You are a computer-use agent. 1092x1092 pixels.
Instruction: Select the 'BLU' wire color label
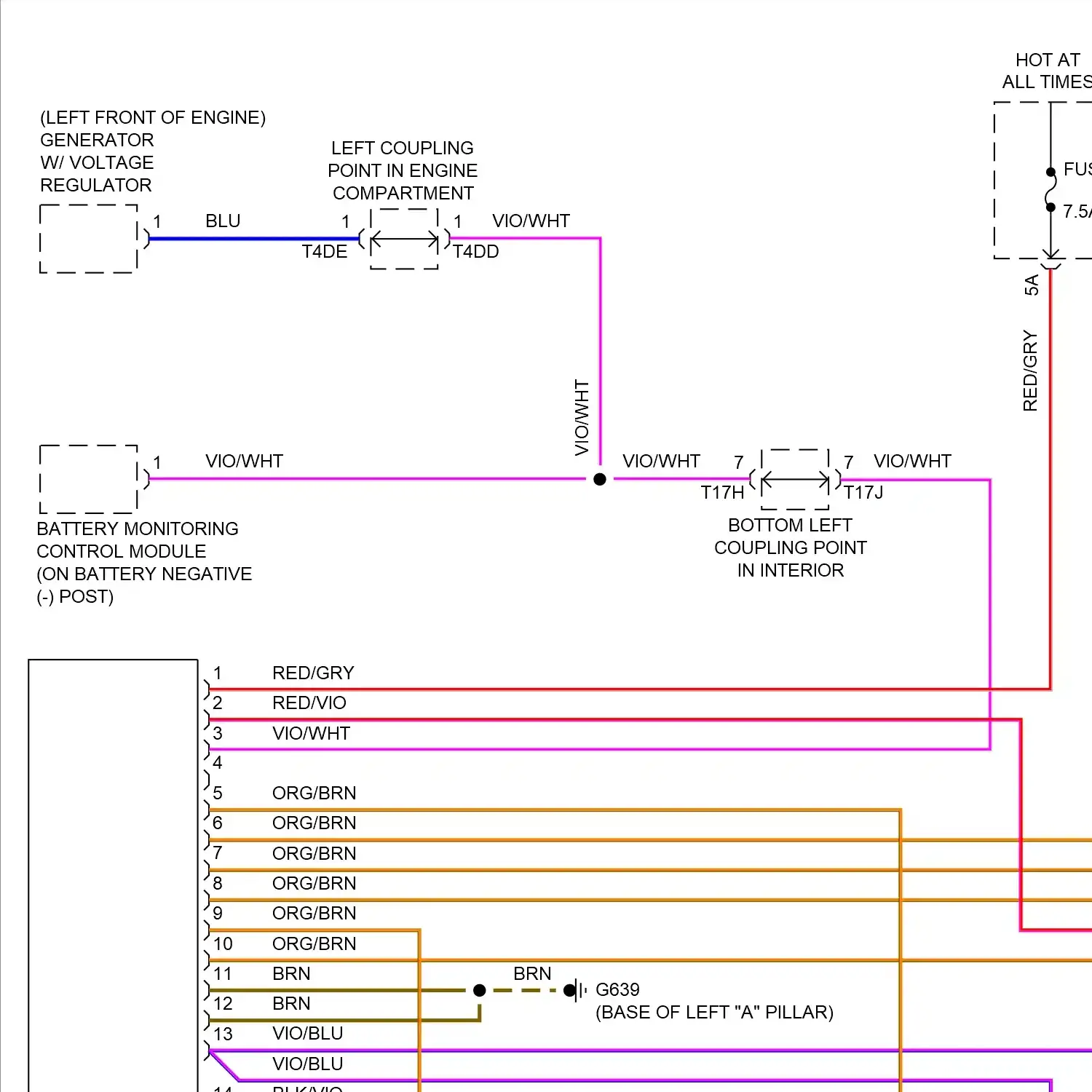pos(223,221)
